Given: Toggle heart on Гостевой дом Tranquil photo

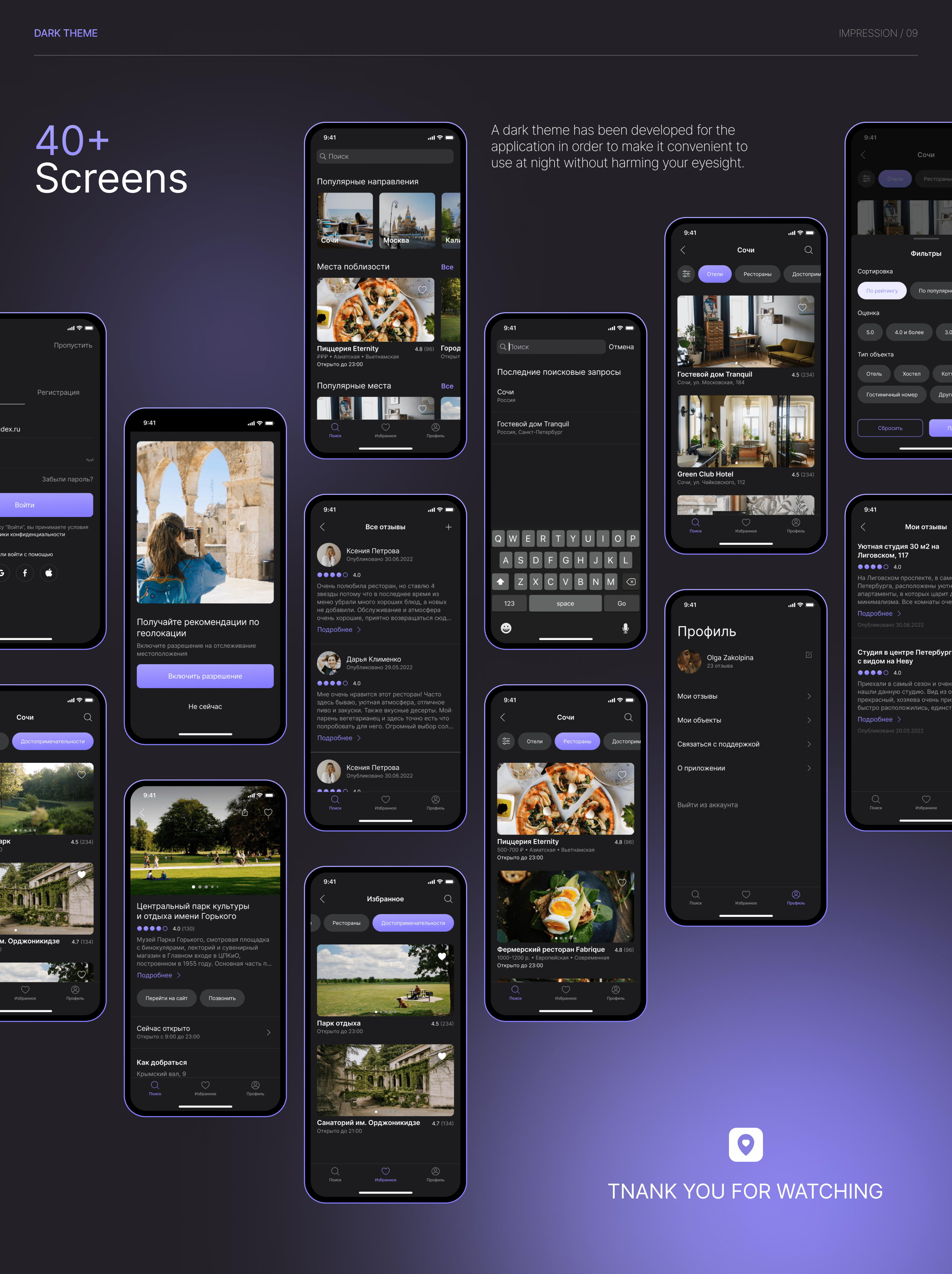Looking at the screenshot, I should 802,307.
